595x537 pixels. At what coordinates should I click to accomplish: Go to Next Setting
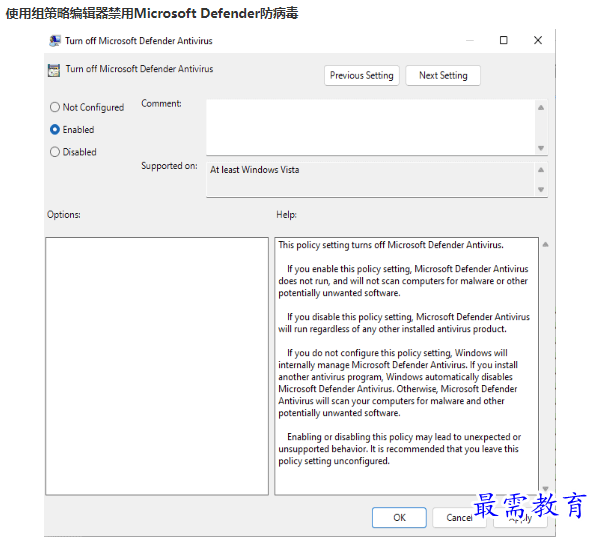click(443, 76)
